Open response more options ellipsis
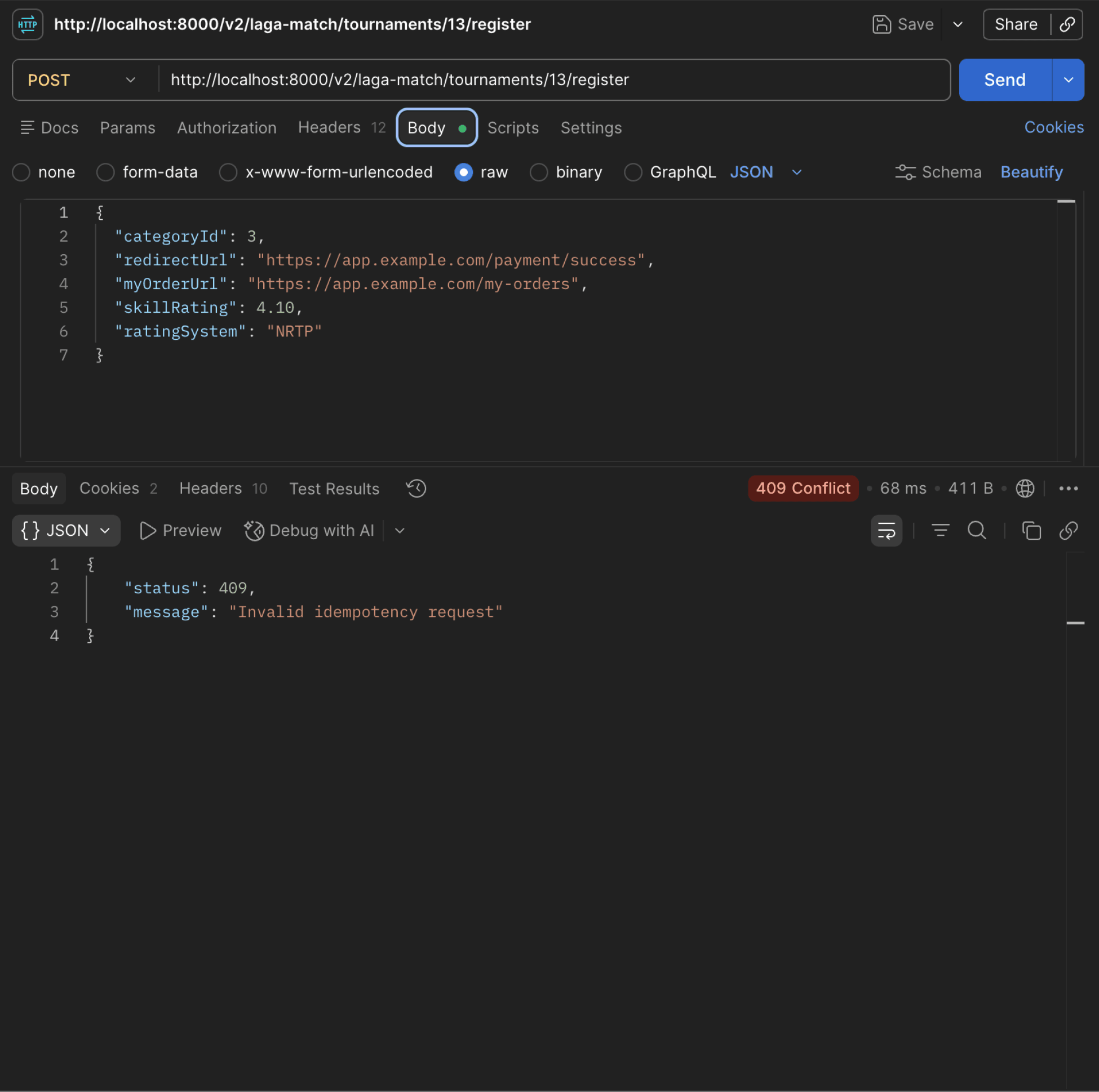 tap(1067, 488)
